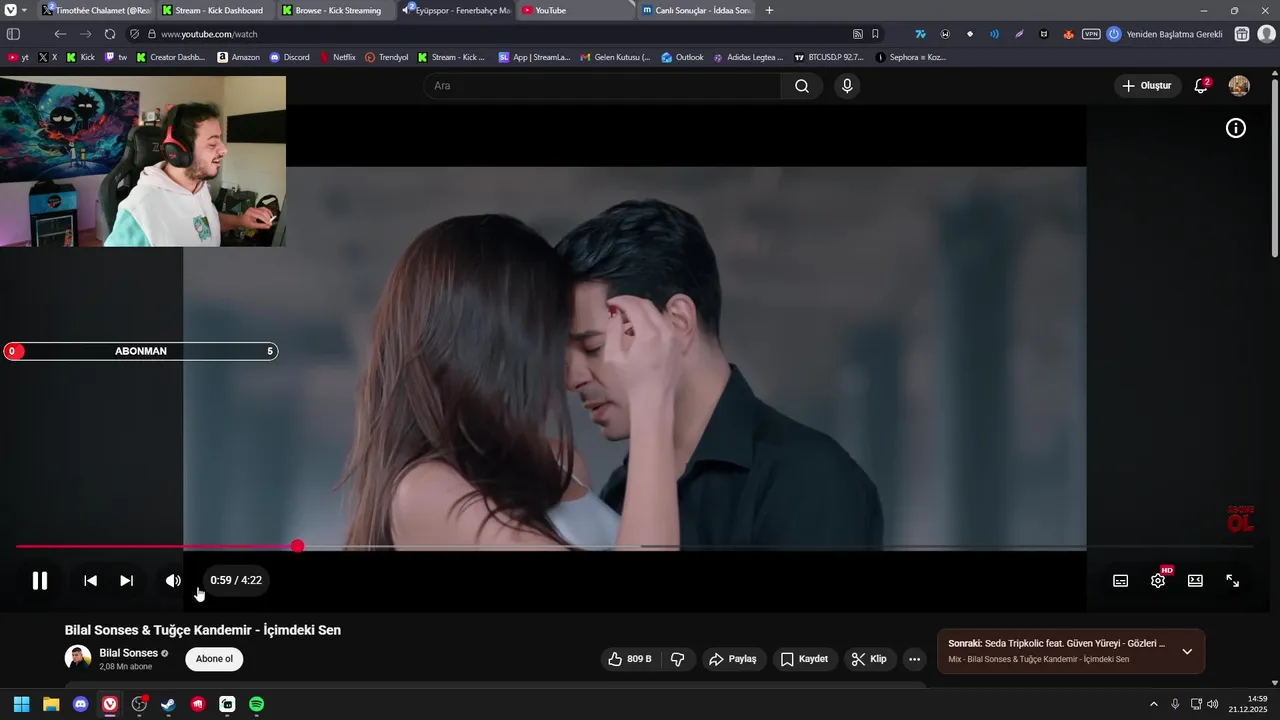Switch to Stream - Kick Dashboard tab
The height and width of the screenshot is (720, 1280).
[215, 10]
